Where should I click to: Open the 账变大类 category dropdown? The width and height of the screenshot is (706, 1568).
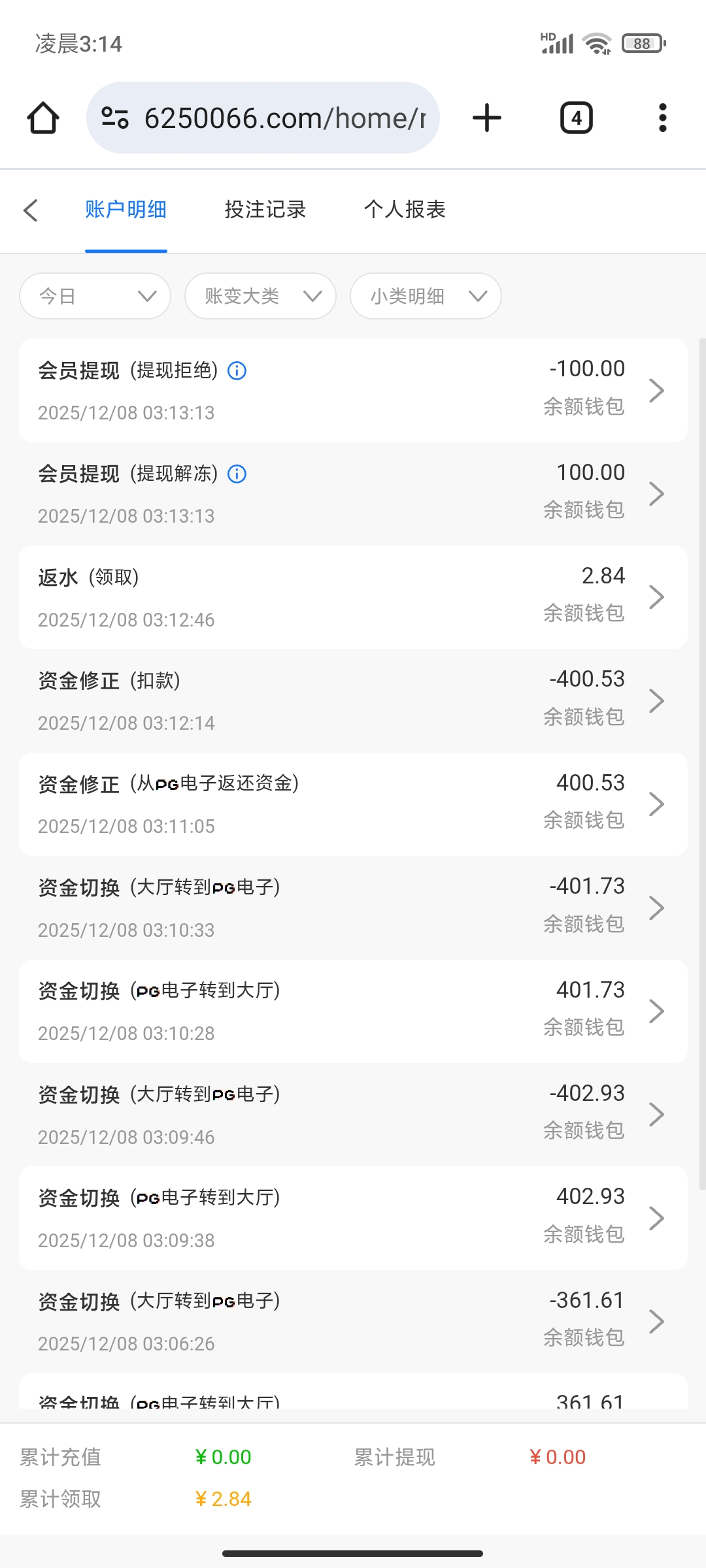[x=260, y=295]
